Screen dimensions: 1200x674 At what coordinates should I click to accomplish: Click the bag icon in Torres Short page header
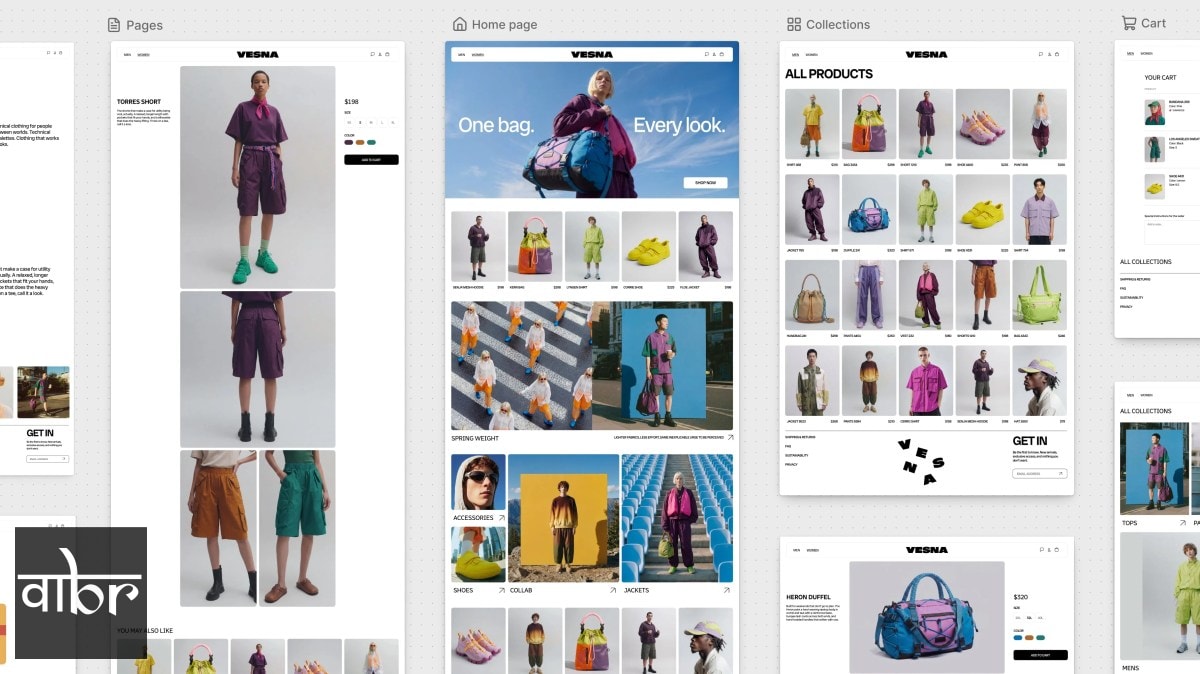388,54
